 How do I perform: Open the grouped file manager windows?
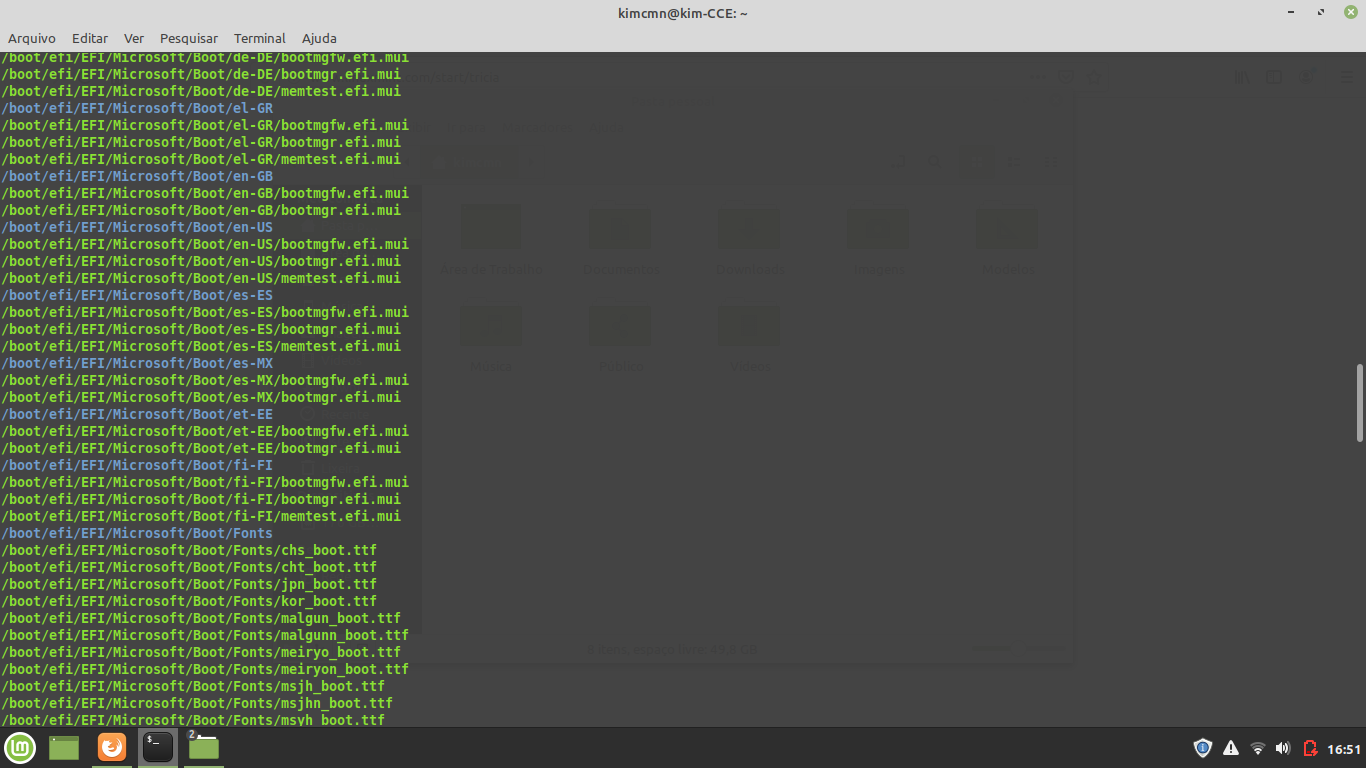(203, 747)
